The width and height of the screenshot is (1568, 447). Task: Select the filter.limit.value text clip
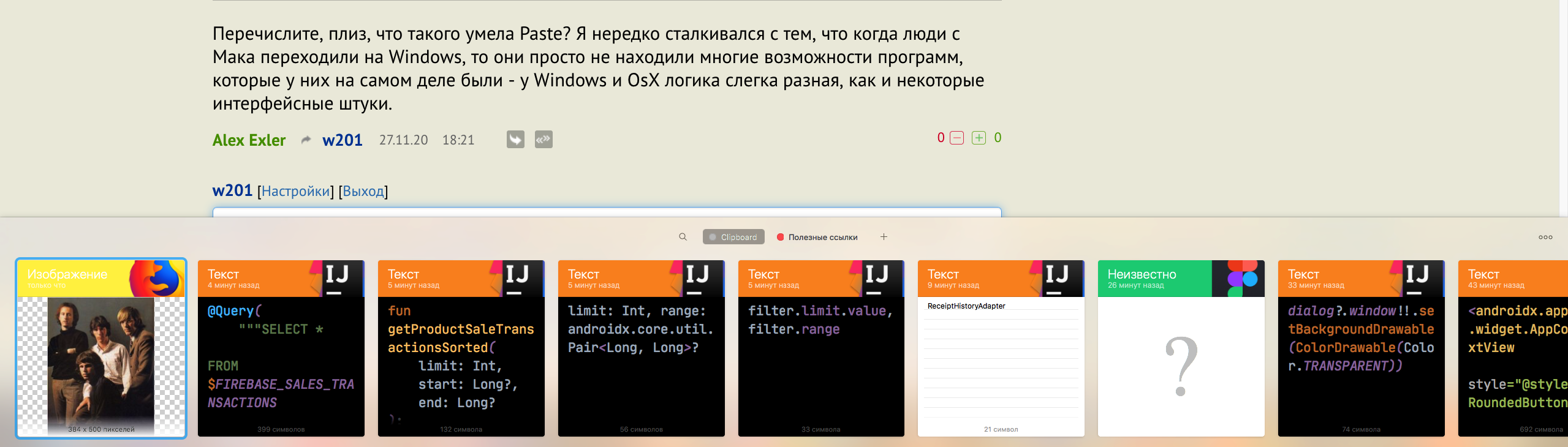821,348
